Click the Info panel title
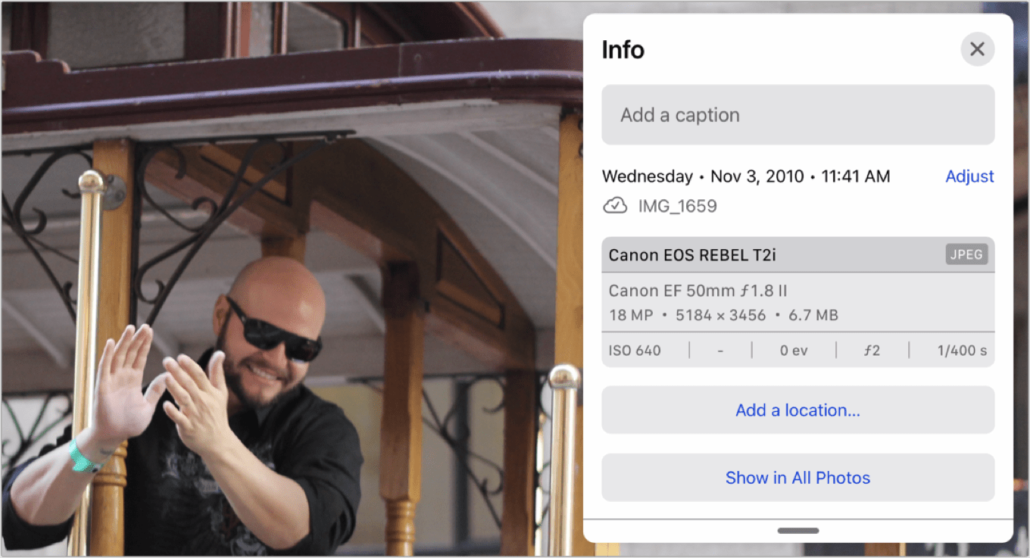 click(x=622, y=50)
